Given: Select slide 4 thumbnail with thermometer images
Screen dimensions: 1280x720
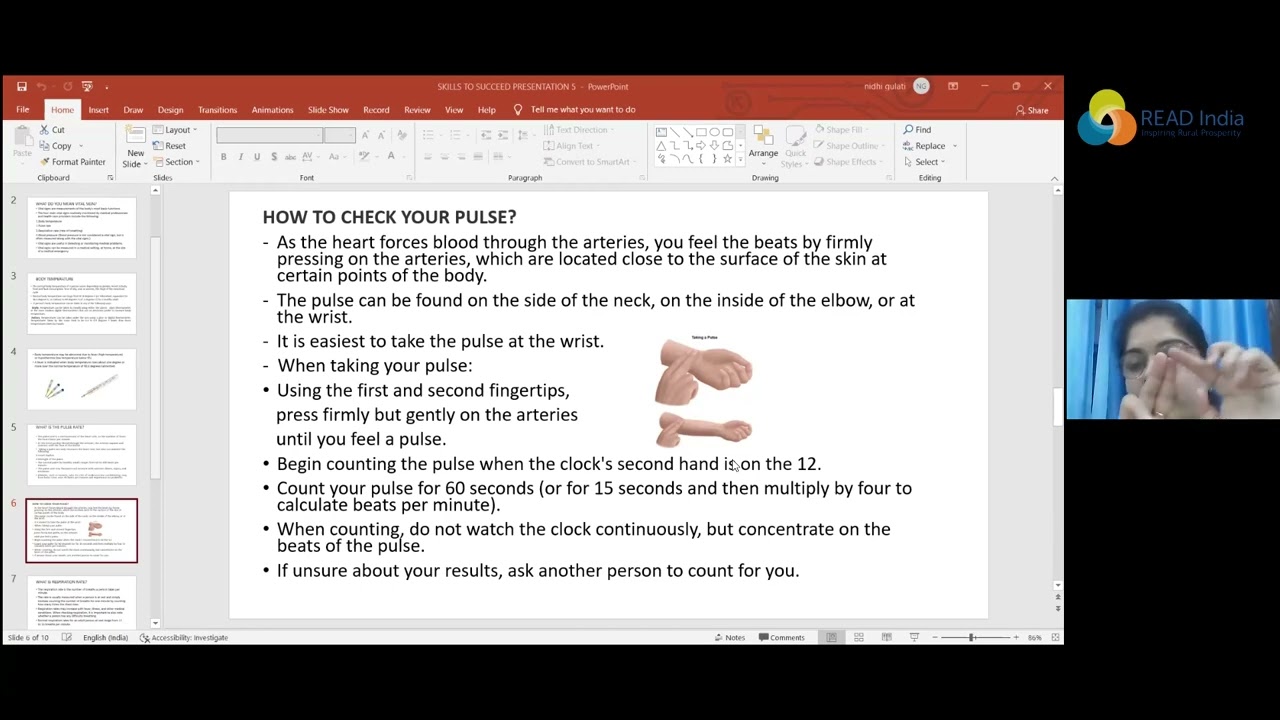Looking at the screenshot, I should pos(82,379).
